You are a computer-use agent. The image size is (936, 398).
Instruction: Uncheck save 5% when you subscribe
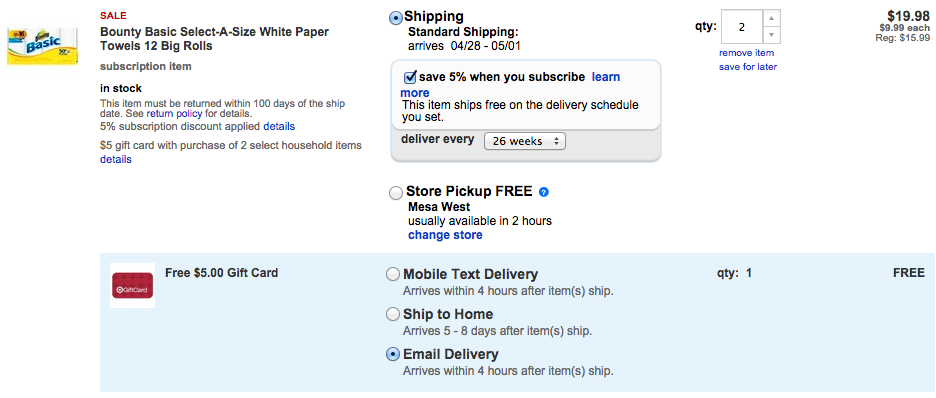(x=410, y=77)
